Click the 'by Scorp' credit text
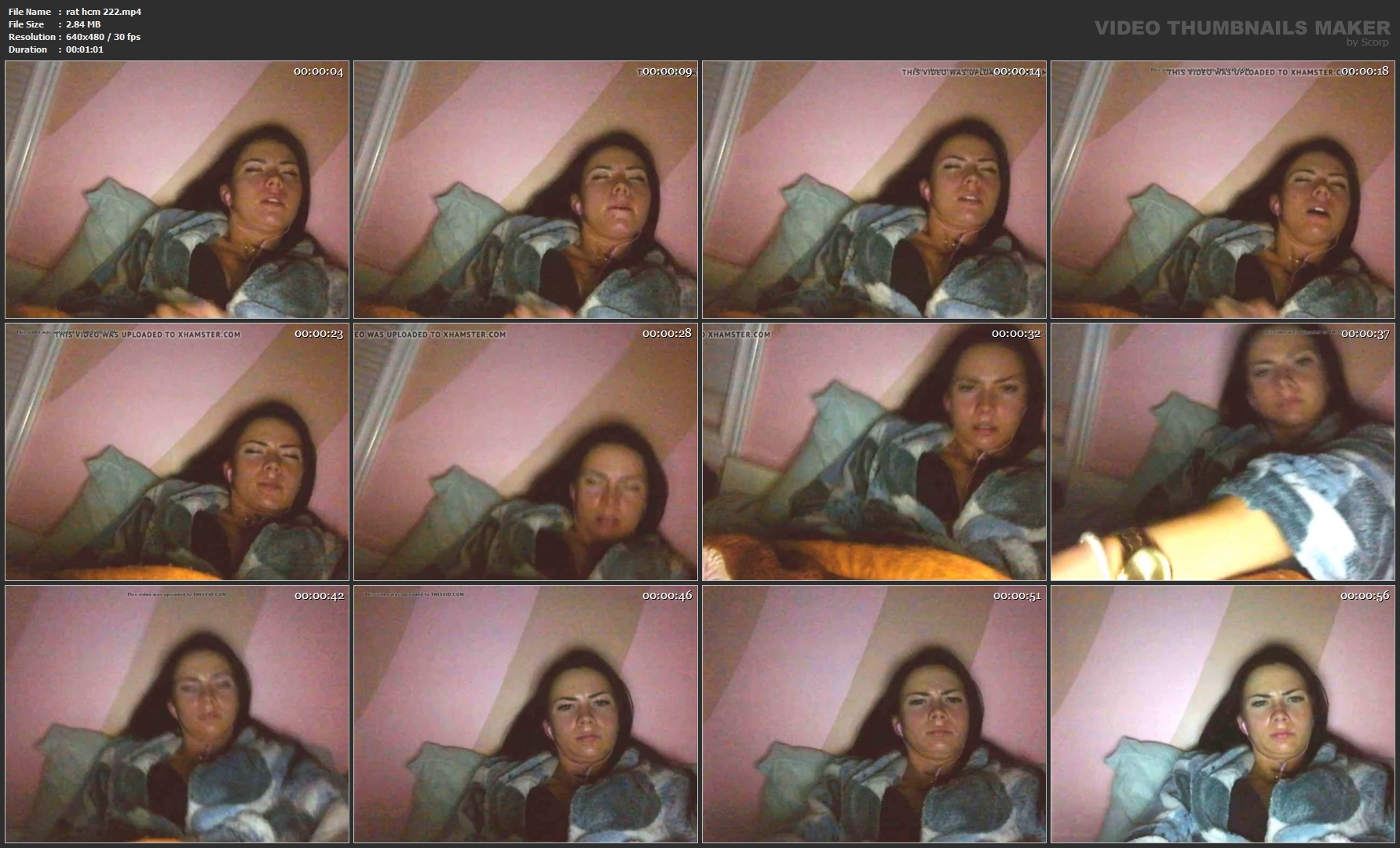 (x=1367, y=42)
